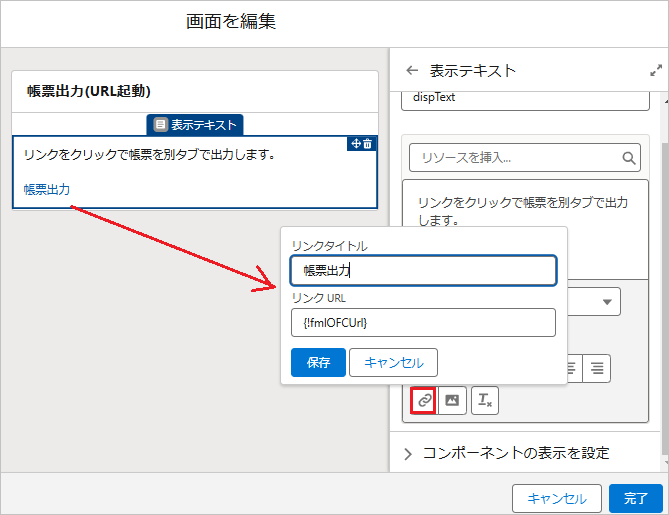Click the remove formatting icon
The height and width of the screenshot is (515, 669).
pyautogui.click(x=485, y=400)
